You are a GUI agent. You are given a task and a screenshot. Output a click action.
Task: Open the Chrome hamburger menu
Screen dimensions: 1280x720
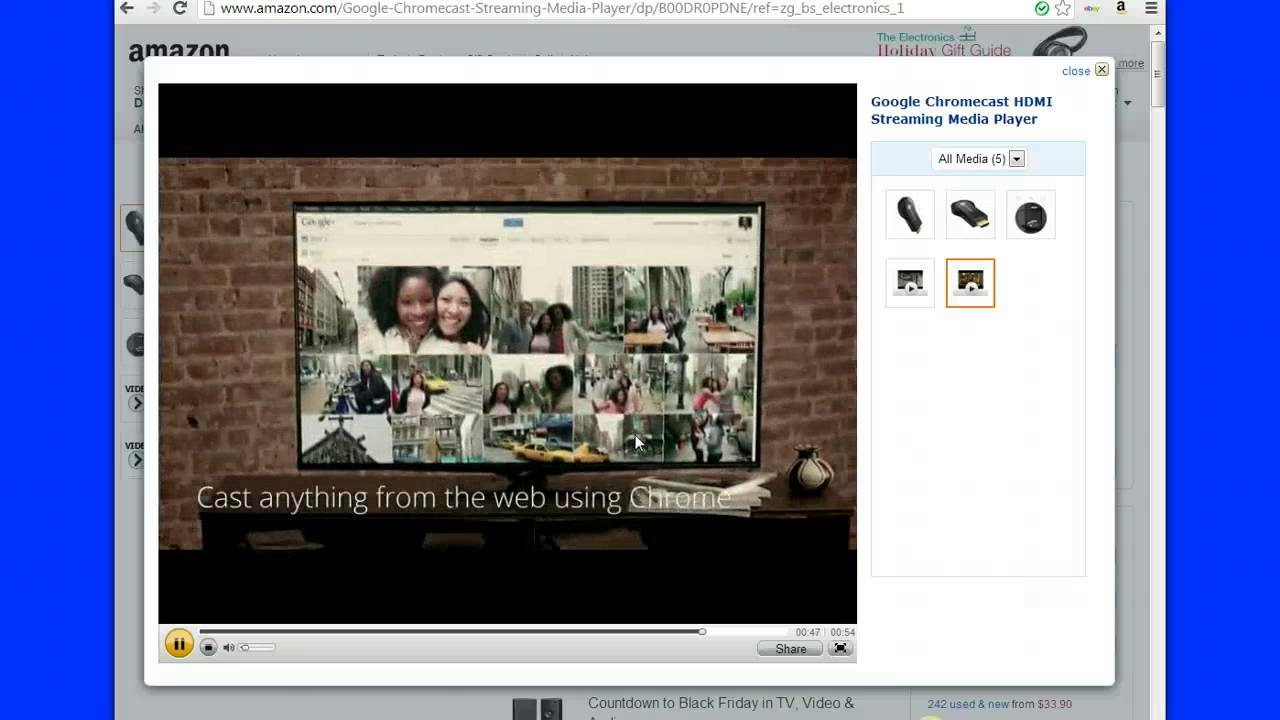(1151, 8)
